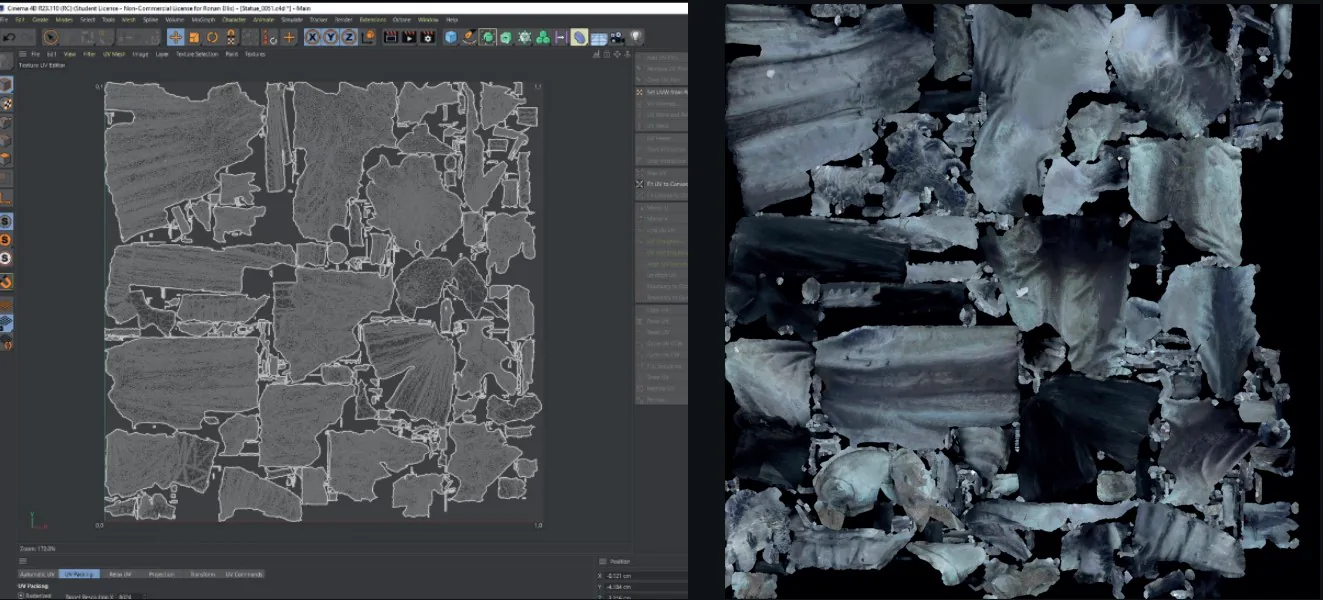Click the Render View clapperboard icon
The width and height of the screenshot is (1323, 600).
click(x=390, y=37)
